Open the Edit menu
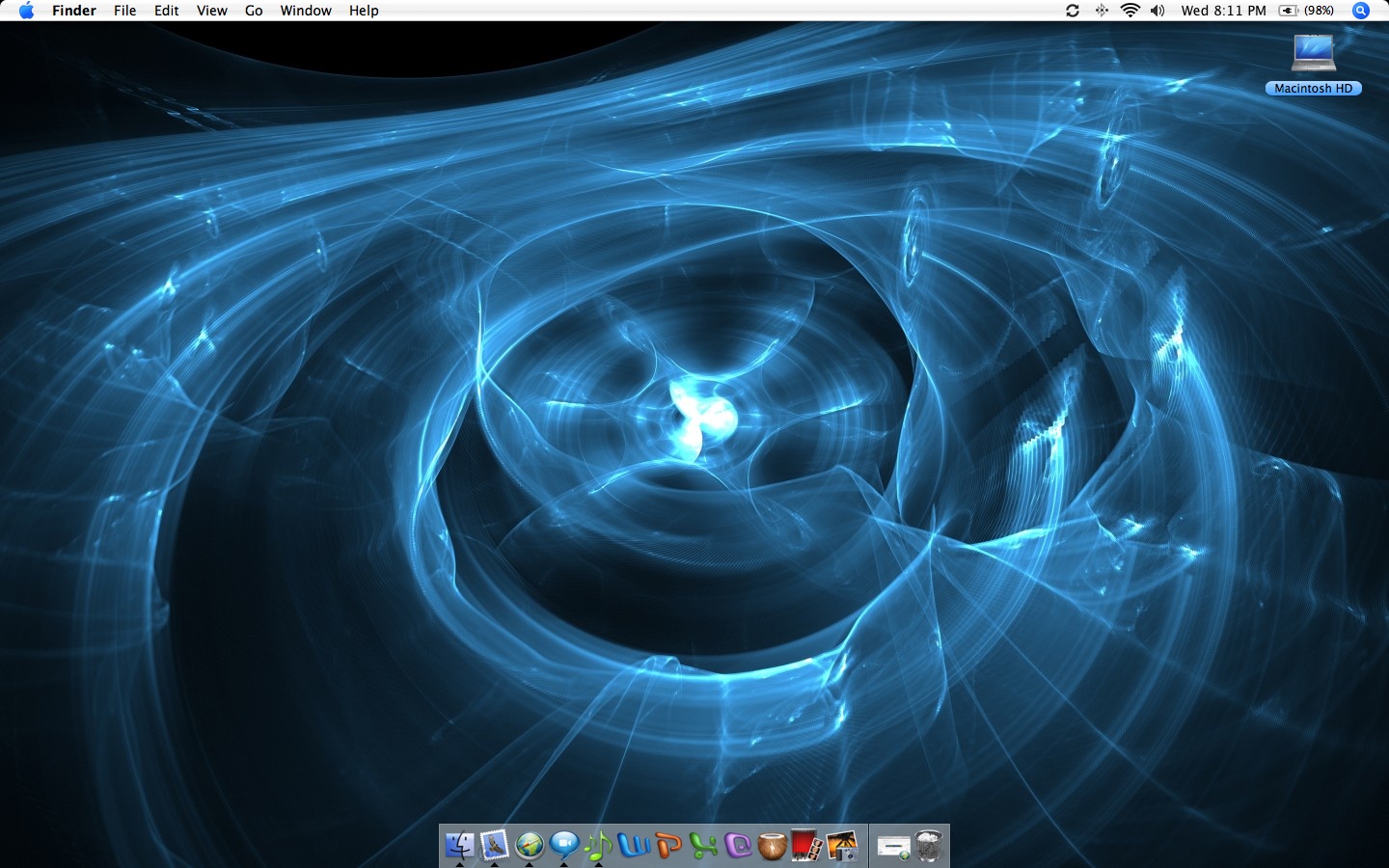The width and height of the screenshot is (1389, 868). coord(167,11)
